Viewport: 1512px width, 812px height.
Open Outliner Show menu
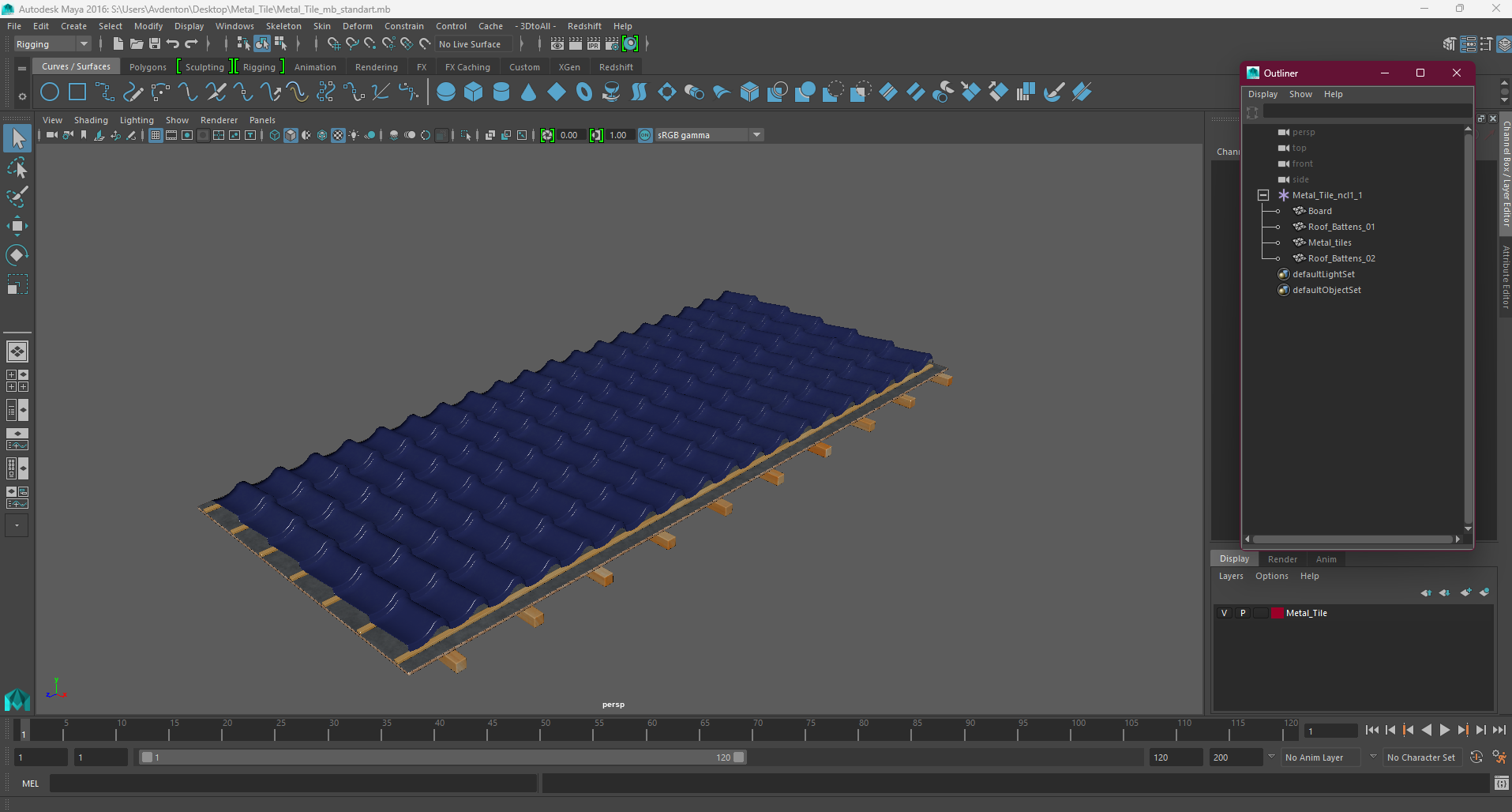tap(1300, 94)
